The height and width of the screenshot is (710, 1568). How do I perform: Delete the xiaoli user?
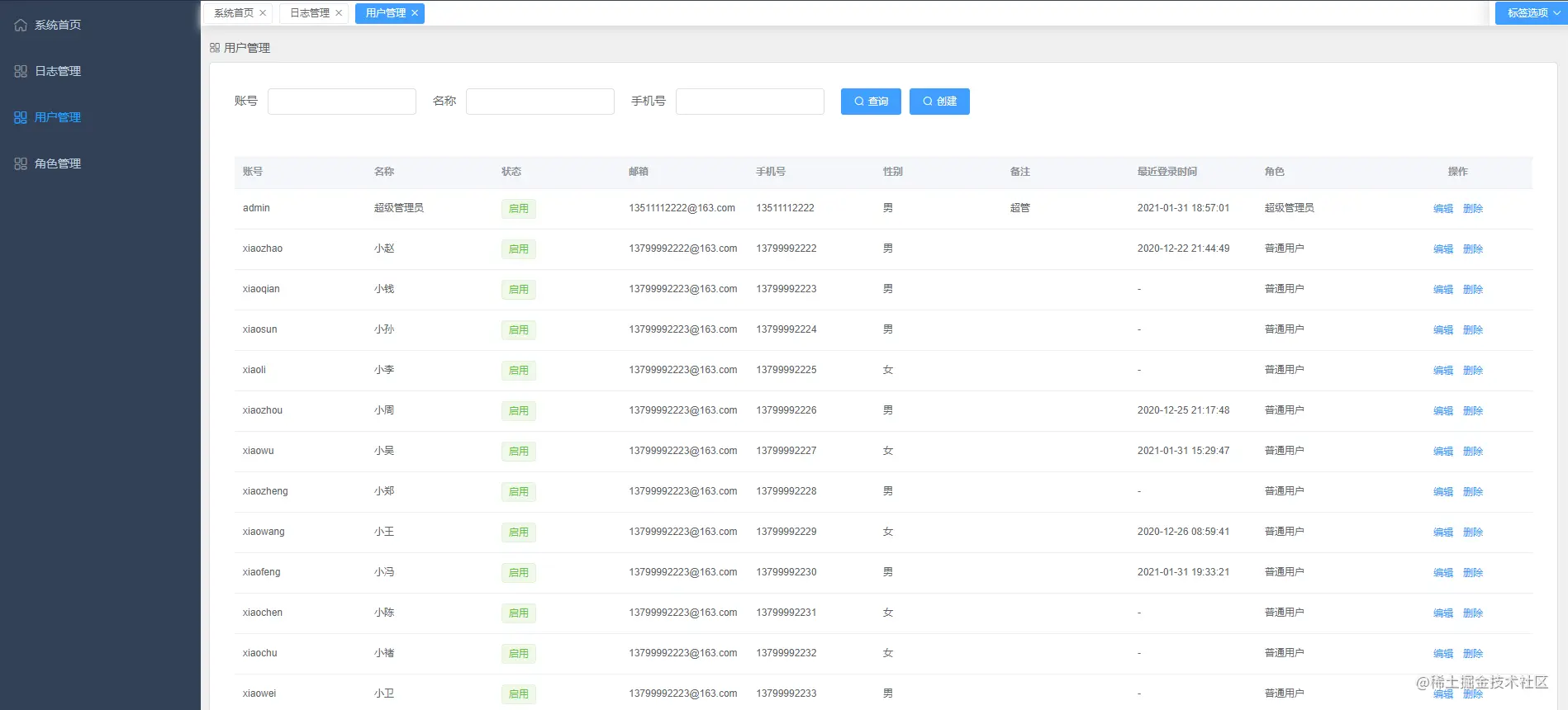[1473, 371]
